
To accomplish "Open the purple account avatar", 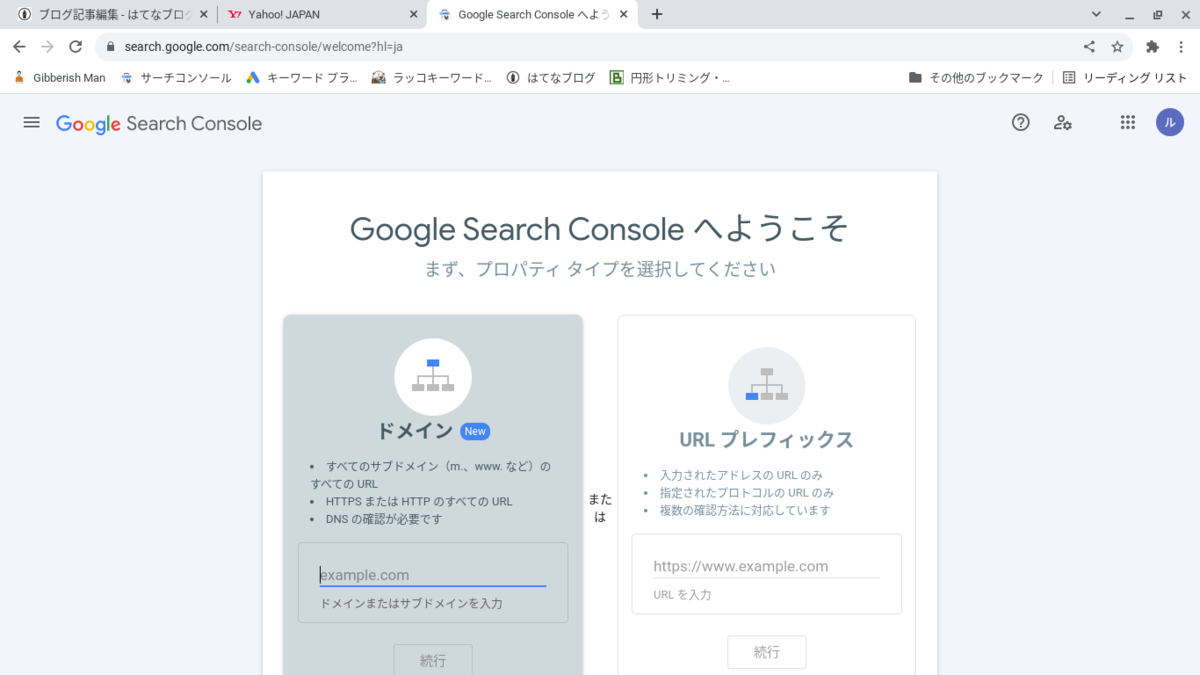I will (x=1170, y=122).
